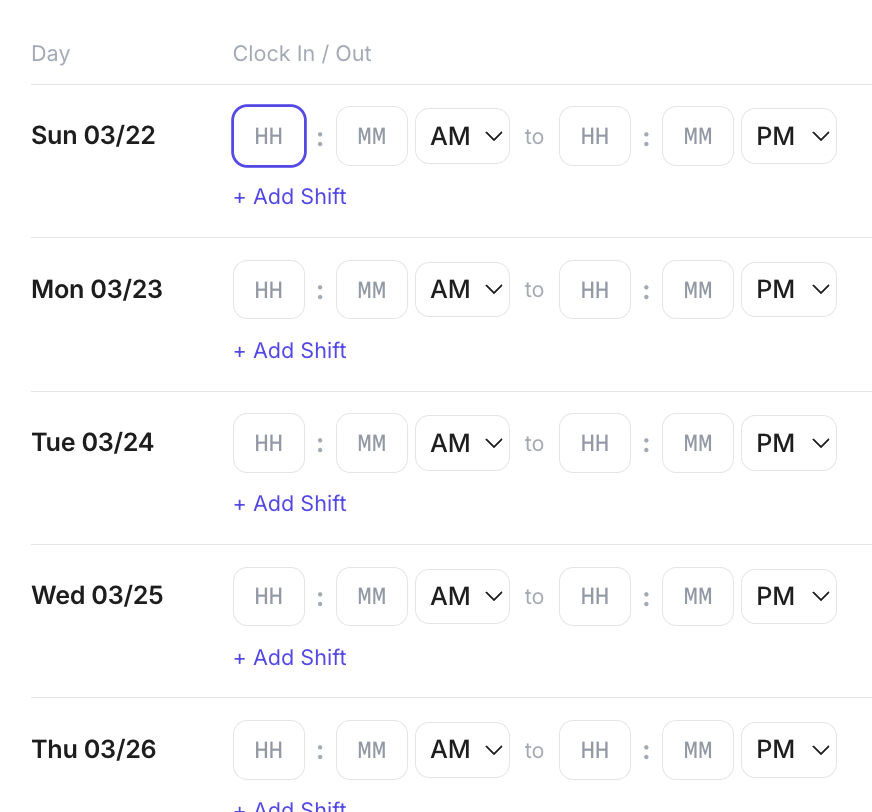Click the Sunday clock-in minutes field
Viewport: 872px width, 812px height.
[372, 136]
